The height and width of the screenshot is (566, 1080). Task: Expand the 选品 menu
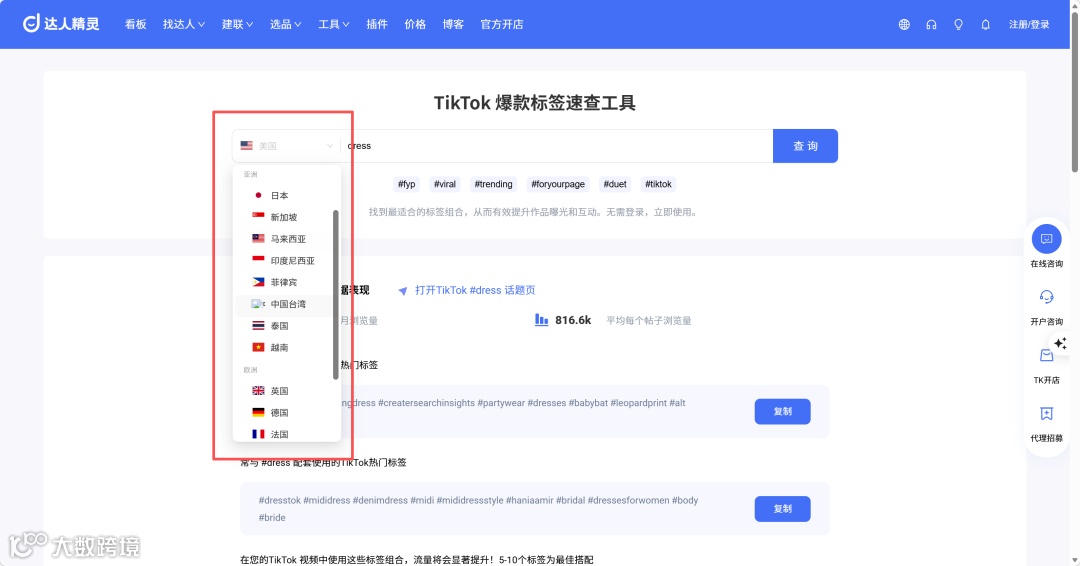pyautogui.click(x=285, y=24)
